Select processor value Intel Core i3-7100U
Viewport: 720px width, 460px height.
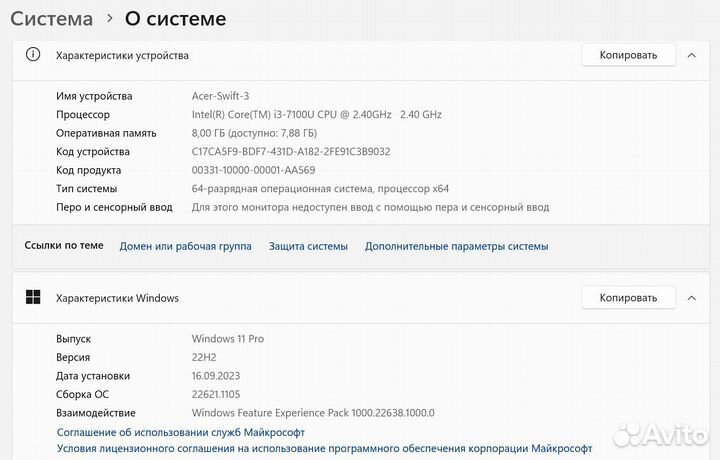(x=317, y=114)
